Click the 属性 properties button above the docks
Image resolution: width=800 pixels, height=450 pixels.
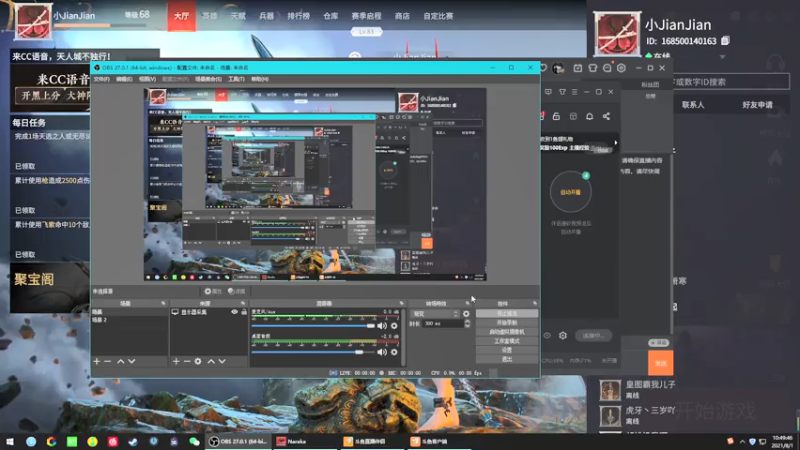(213, 291)
